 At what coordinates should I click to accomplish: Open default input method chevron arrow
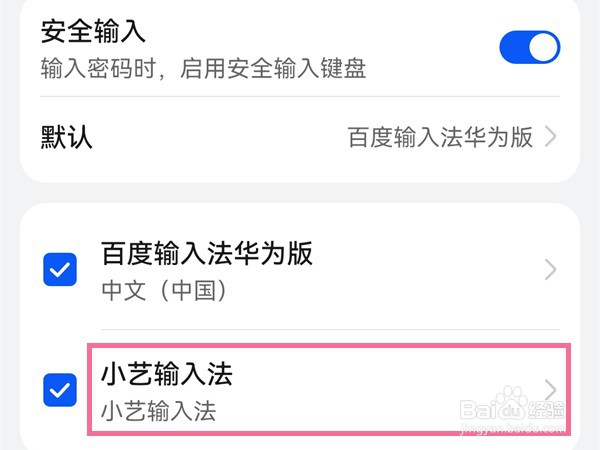tap(551, 137)
